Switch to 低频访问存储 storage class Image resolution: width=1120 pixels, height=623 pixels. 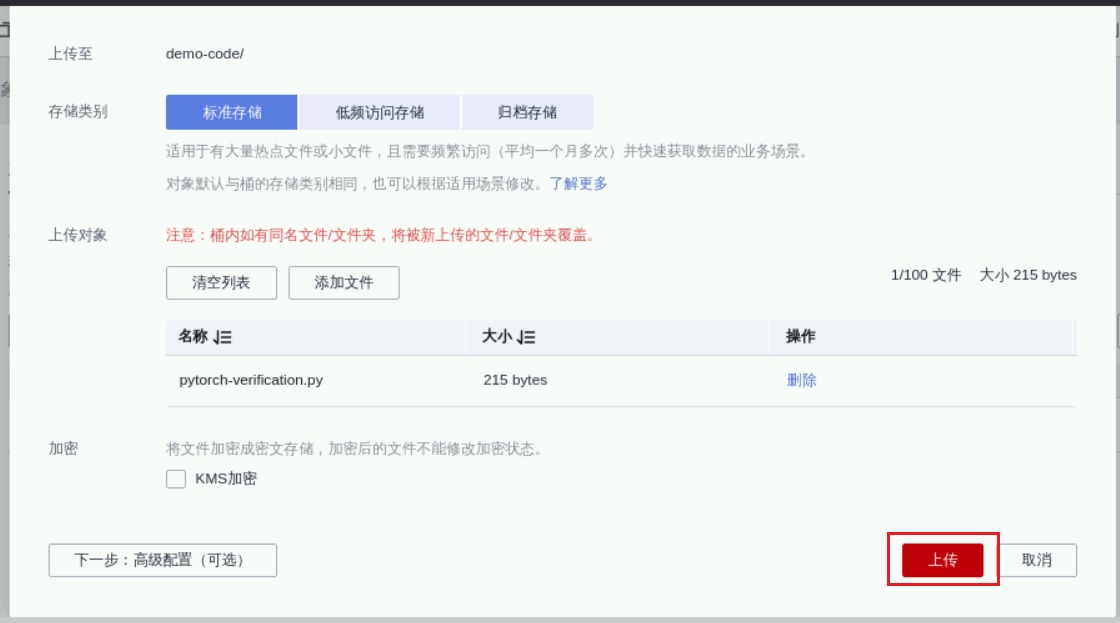click(x=380, y=113)
